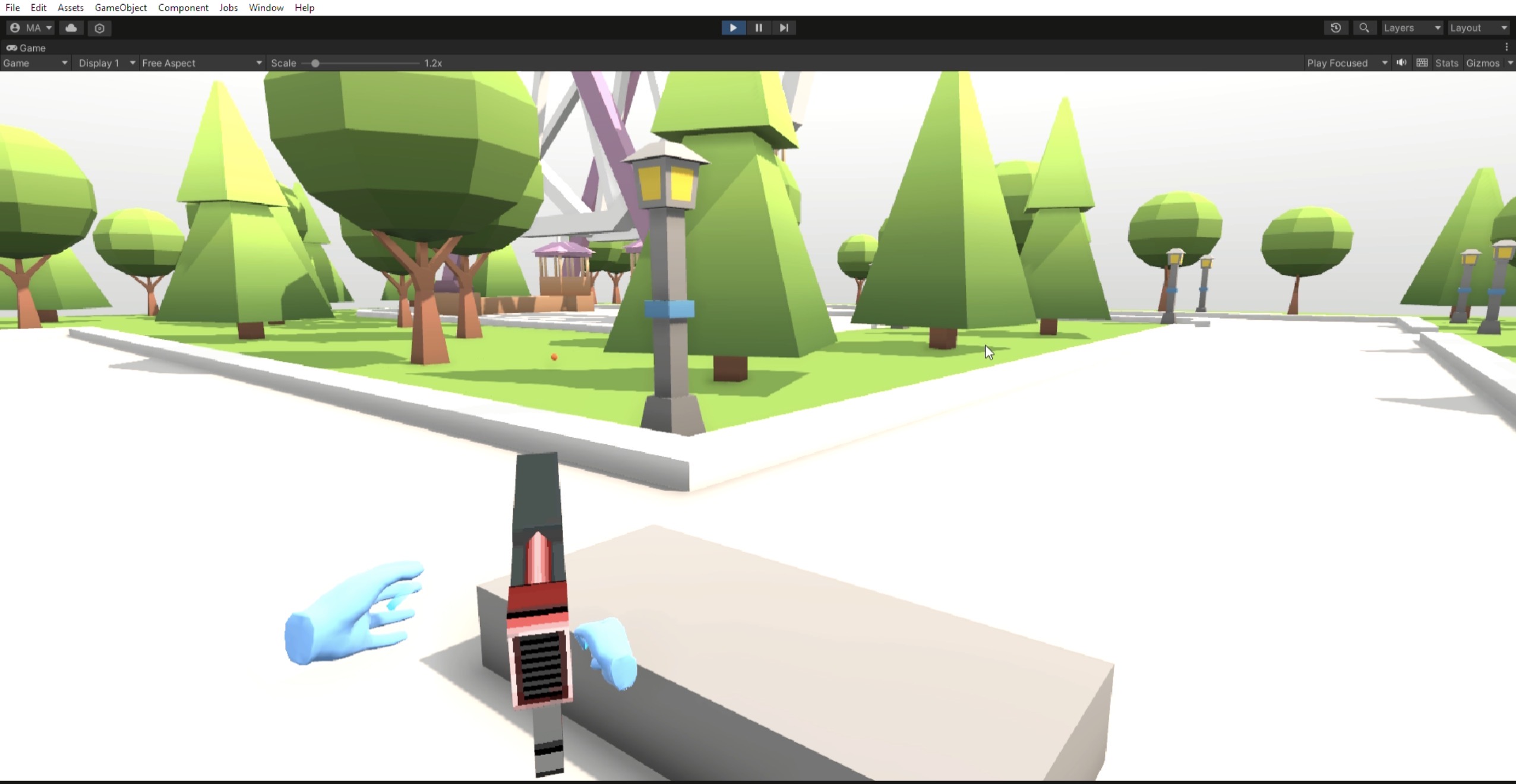Open the Window menu
The width and height of the screenshot is (1516, 784).
coord(266,8)
